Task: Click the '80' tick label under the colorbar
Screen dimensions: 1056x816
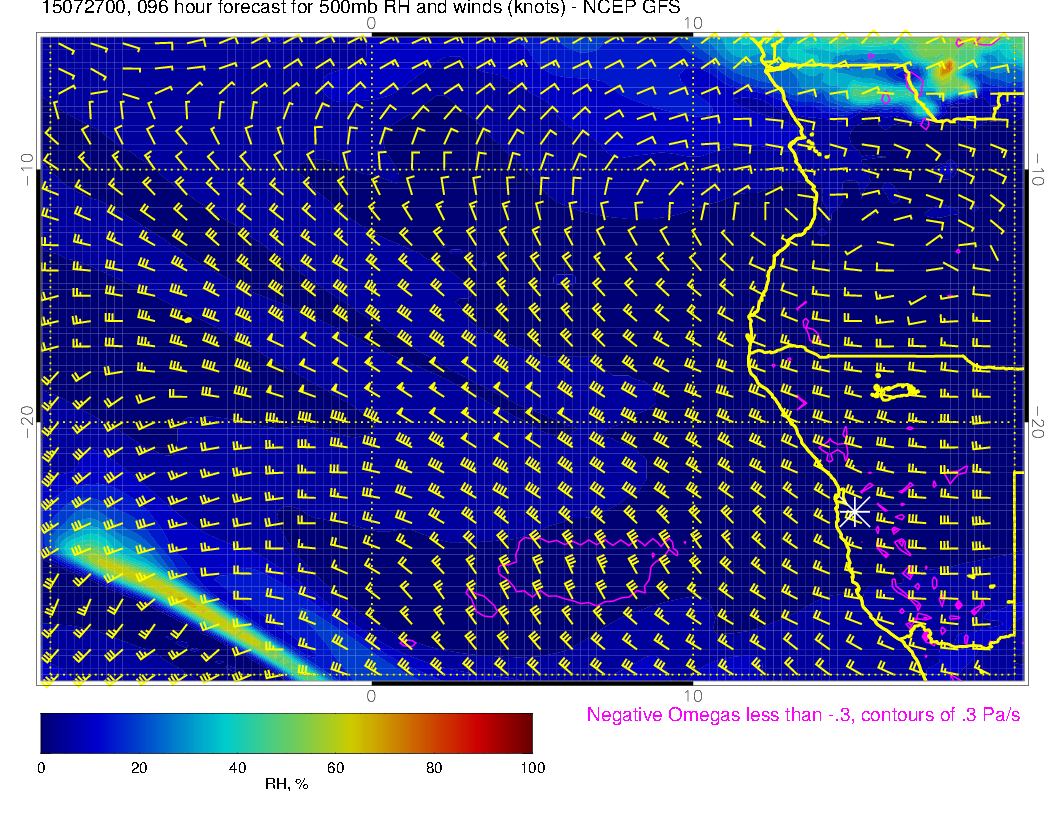Action: coord(434,768)
